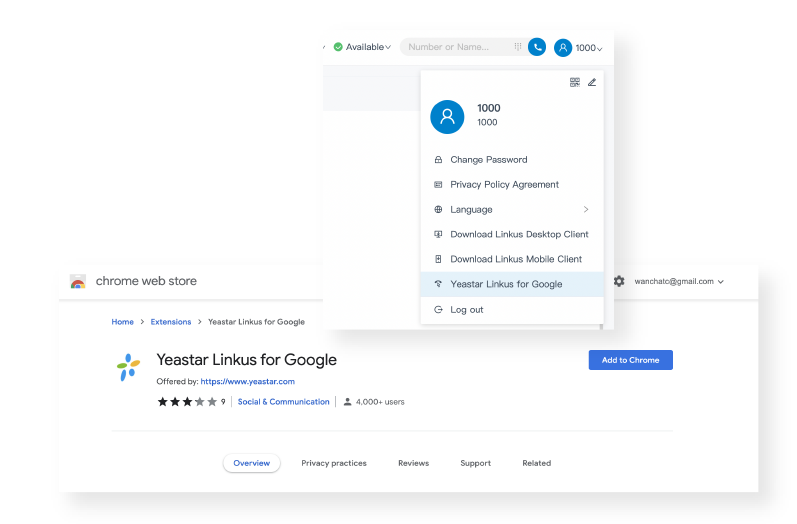This screenshot has width=797, height=524.
Task: Expand the Available status dropdown
Action: (x=388, y=47)
